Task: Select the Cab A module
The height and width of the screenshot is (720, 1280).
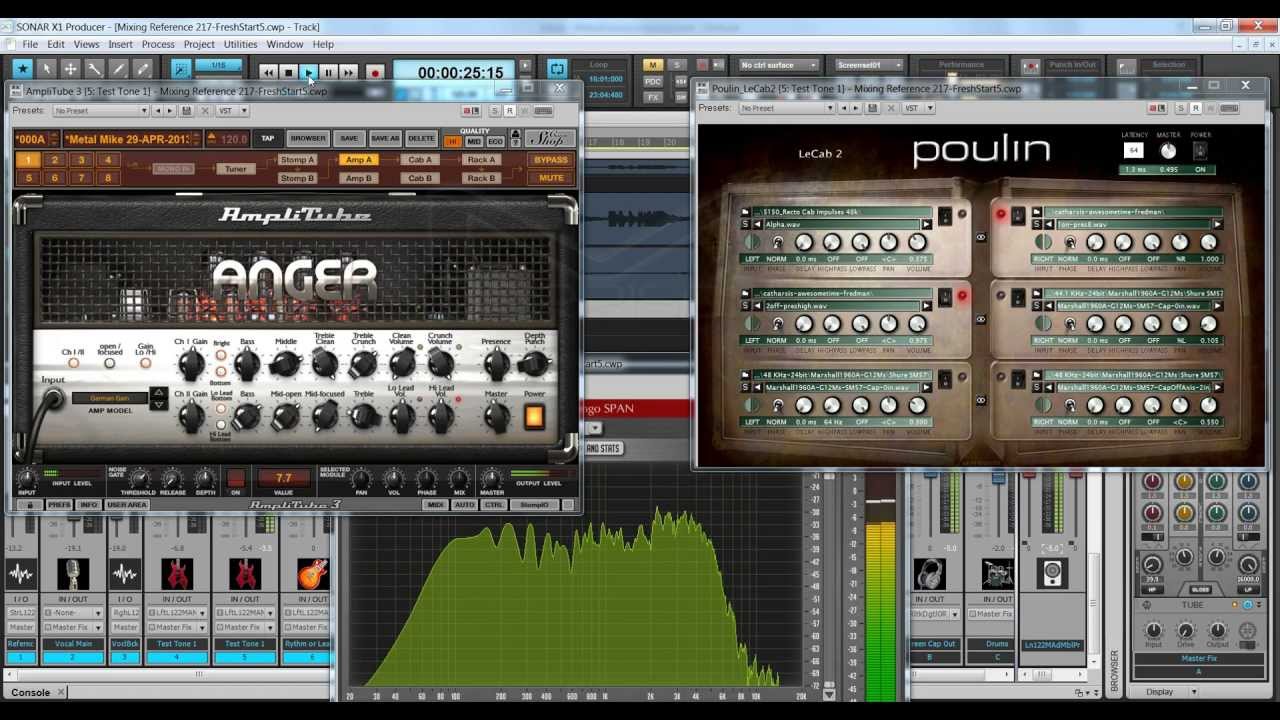Action: pos(420,160)
